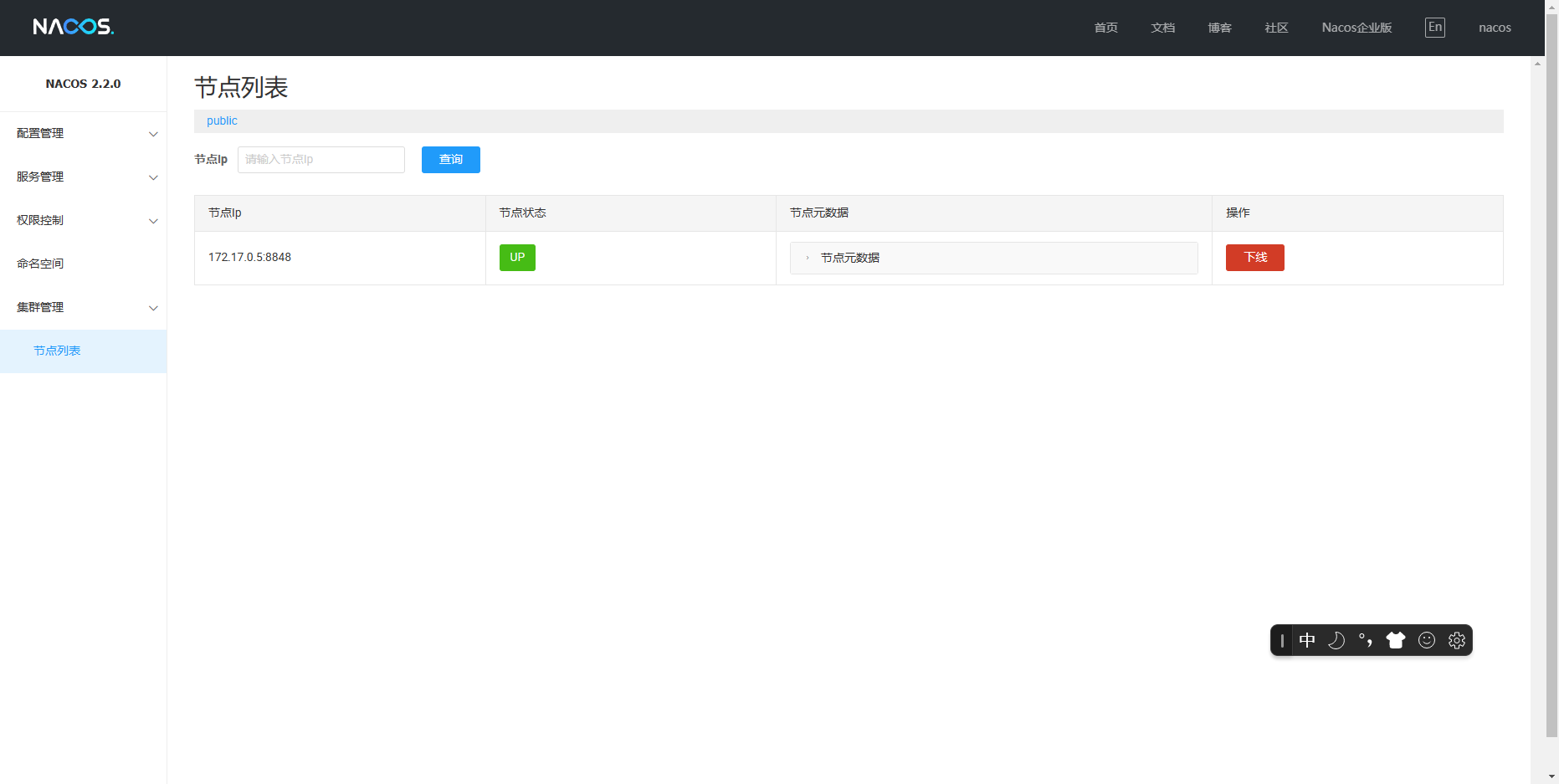Screen dimensions: 1559x784
Task: Click the NACOS logo
Action: click(73, 27)
